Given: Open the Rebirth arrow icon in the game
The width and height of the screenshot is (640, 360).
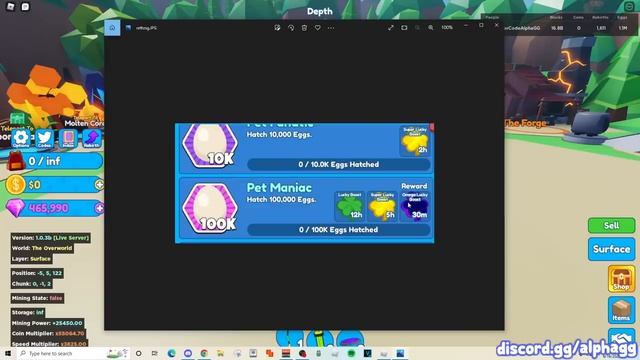Looking at the screenshot, I should [92, 138].
